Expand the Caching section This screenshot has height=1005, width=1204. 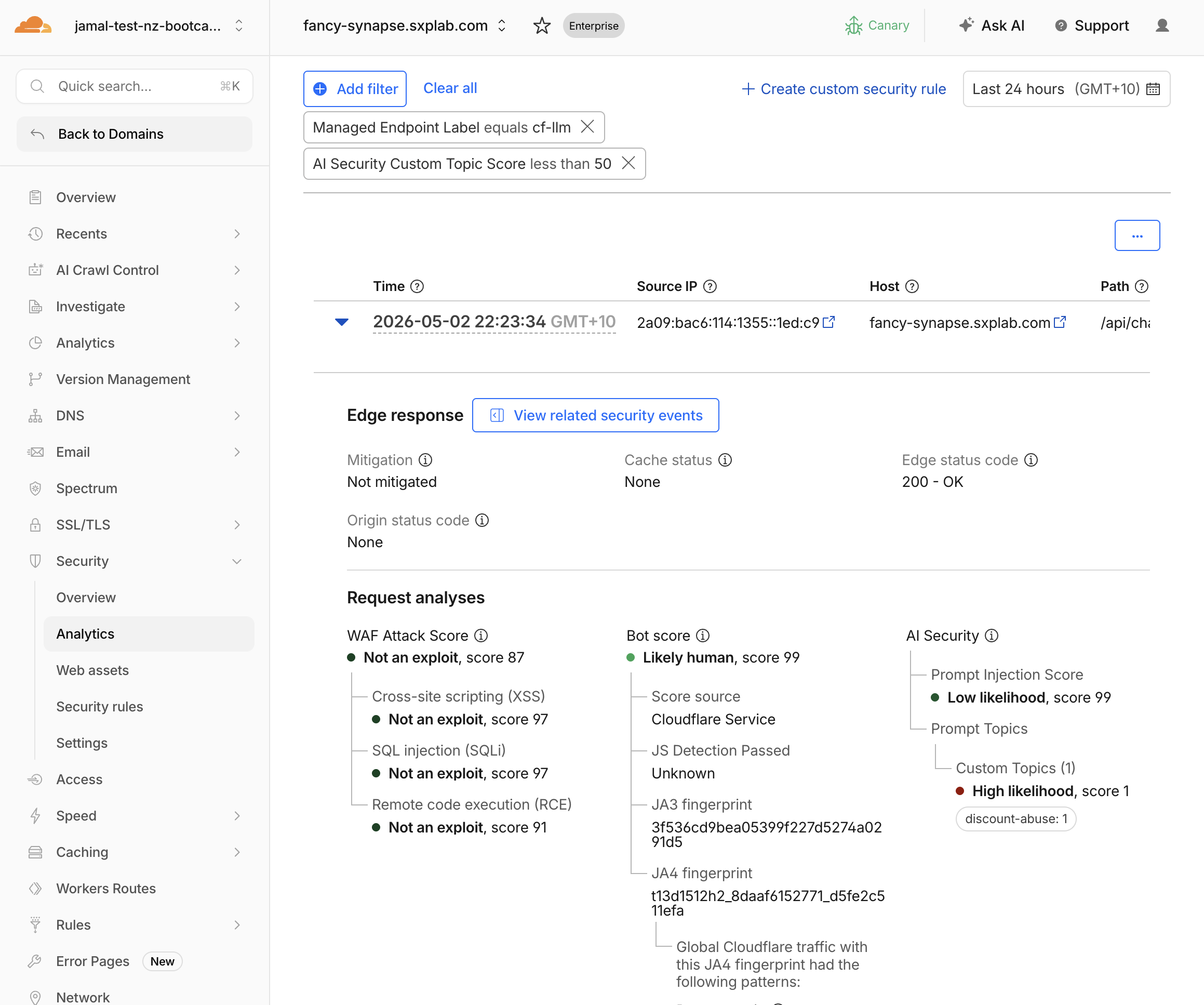coord(135,852)
